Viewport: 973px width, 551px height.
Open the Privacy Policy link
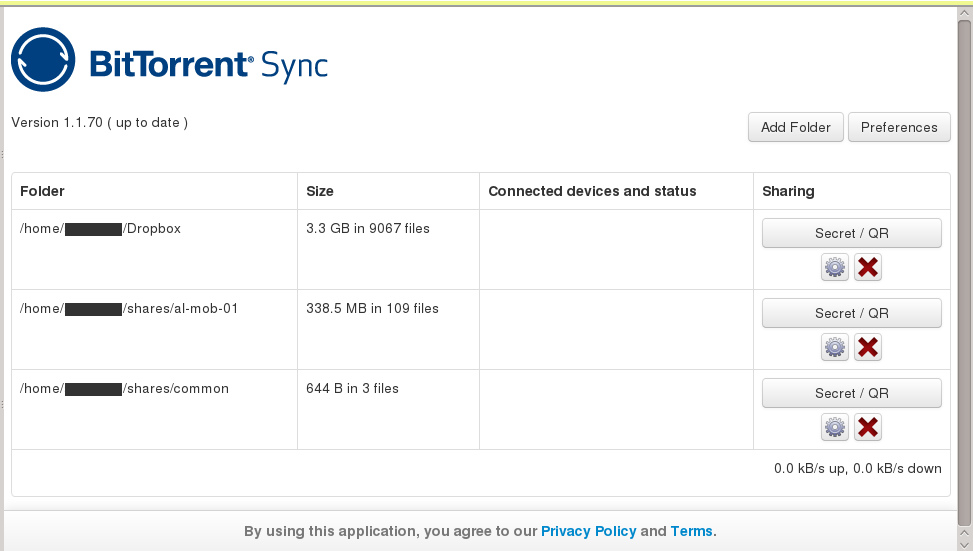tap(588, 531)
